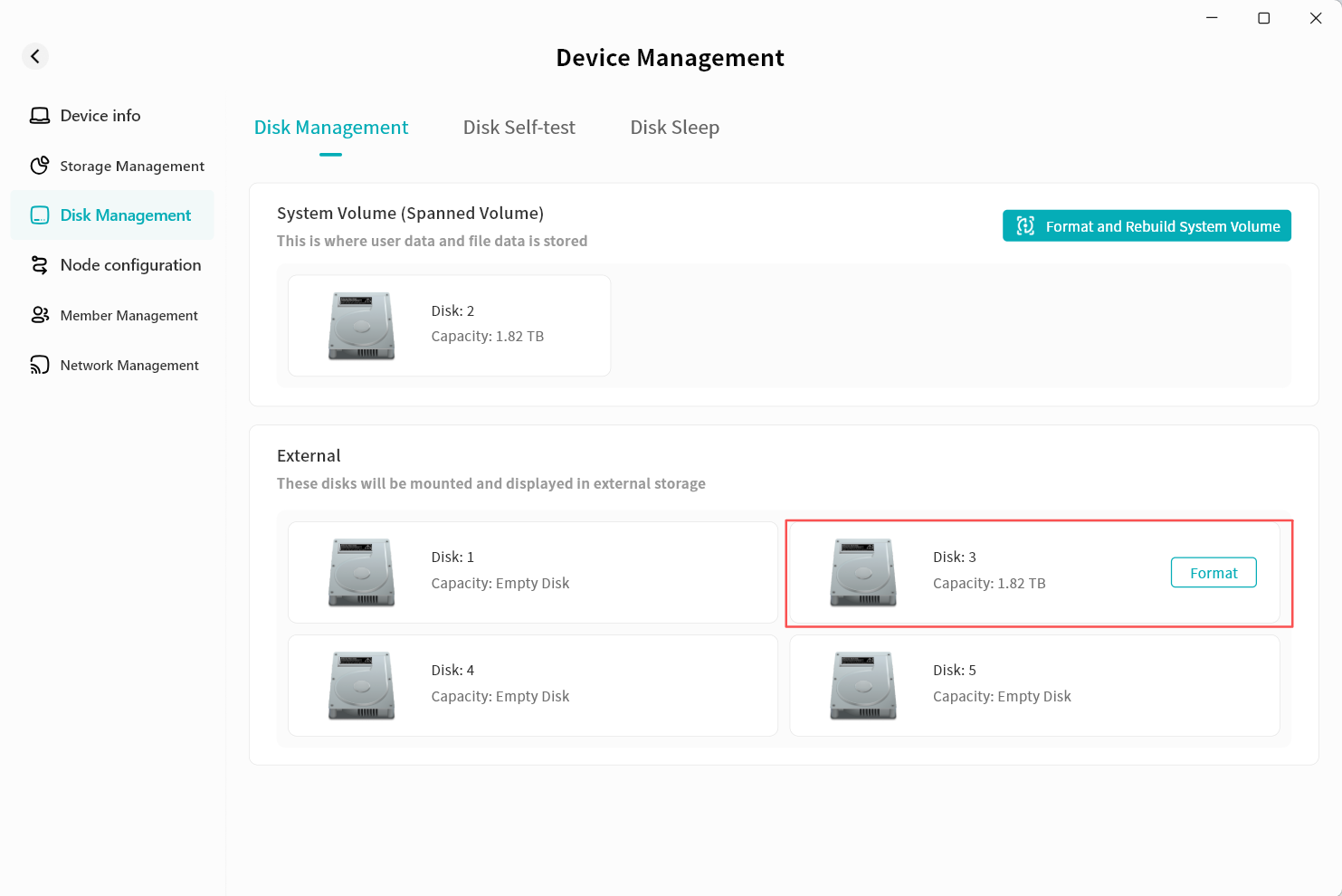Click the Disk 3 hard drive icon
The image size is (1342, 896).
pyautogui.click(x=862, y=572)
